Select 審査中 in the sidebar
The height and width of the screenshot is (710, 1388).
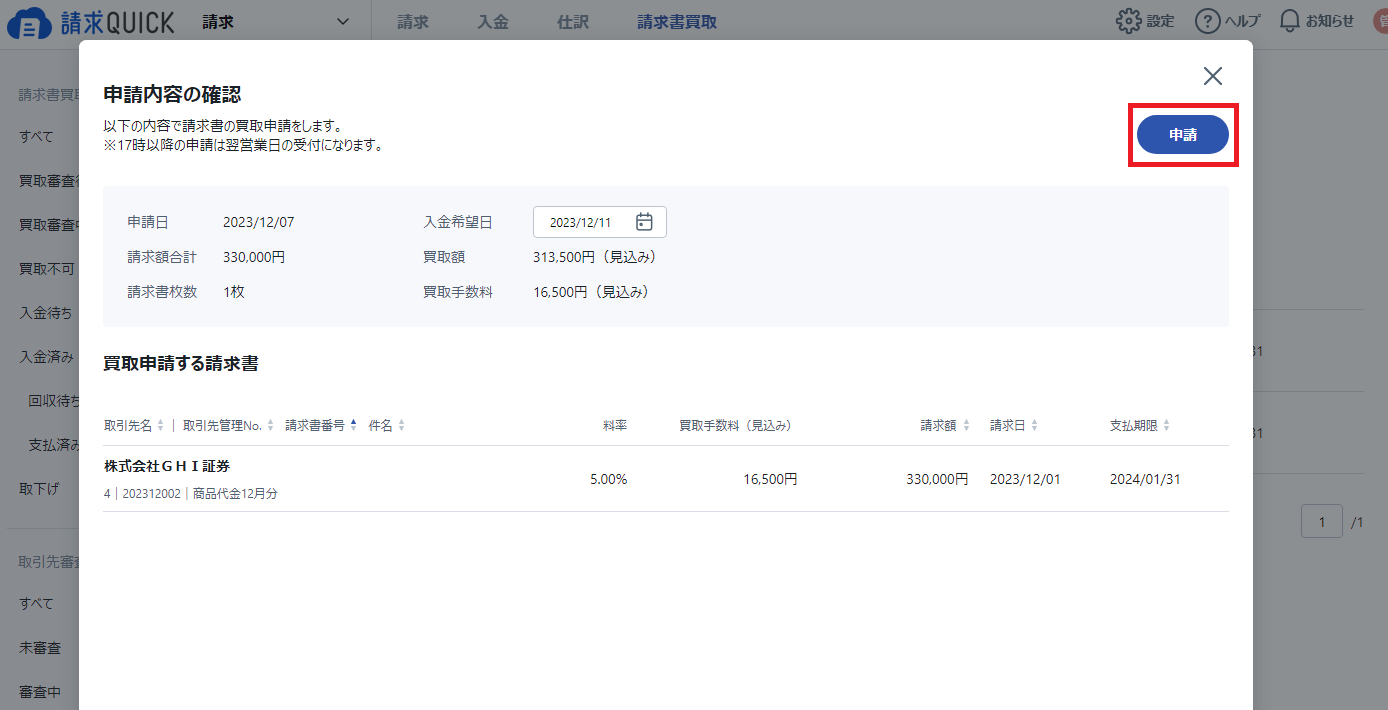click(x=40, y=692)
